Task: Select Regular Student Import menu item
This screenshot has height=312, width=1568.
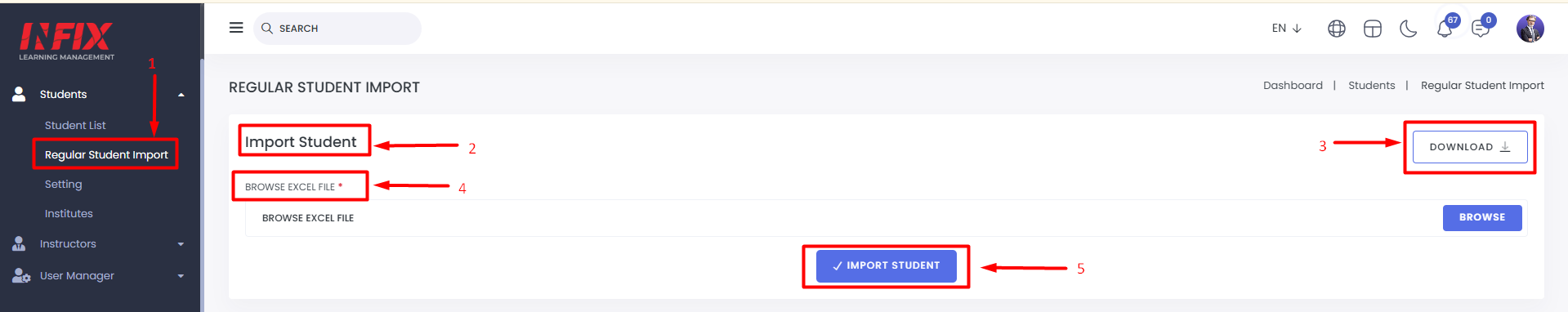Action: coord(106,154)
